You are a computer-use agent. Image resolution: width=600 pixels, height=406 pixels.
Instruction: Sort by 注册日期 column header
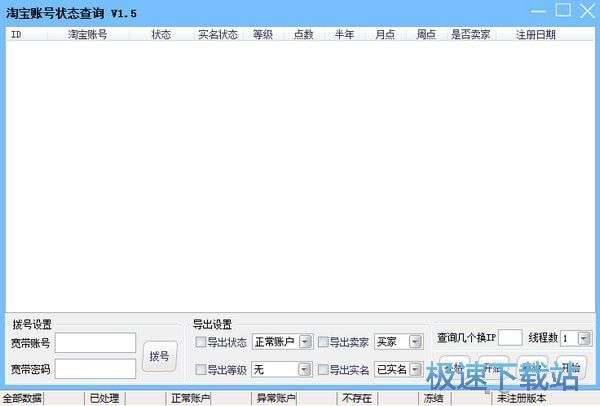[x=535, y=34]
